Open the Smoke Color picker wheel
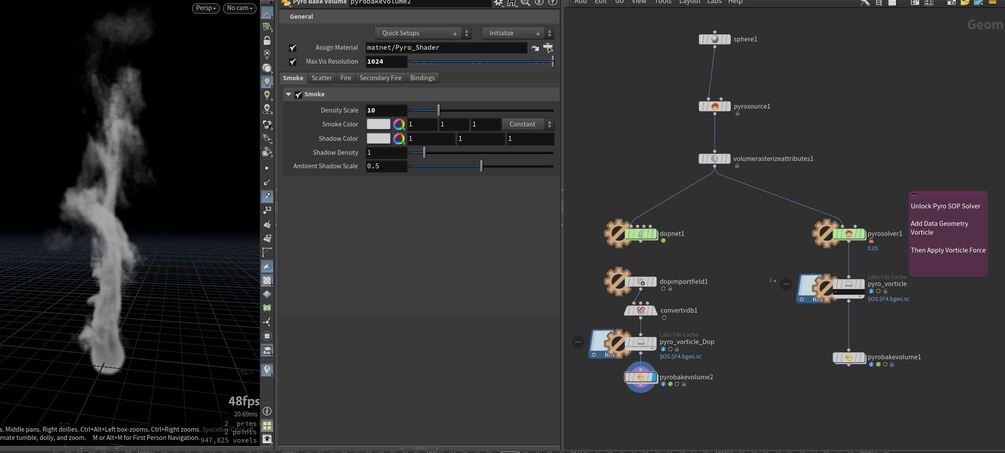Screen dimensions: 1005x453 (399, 124)
